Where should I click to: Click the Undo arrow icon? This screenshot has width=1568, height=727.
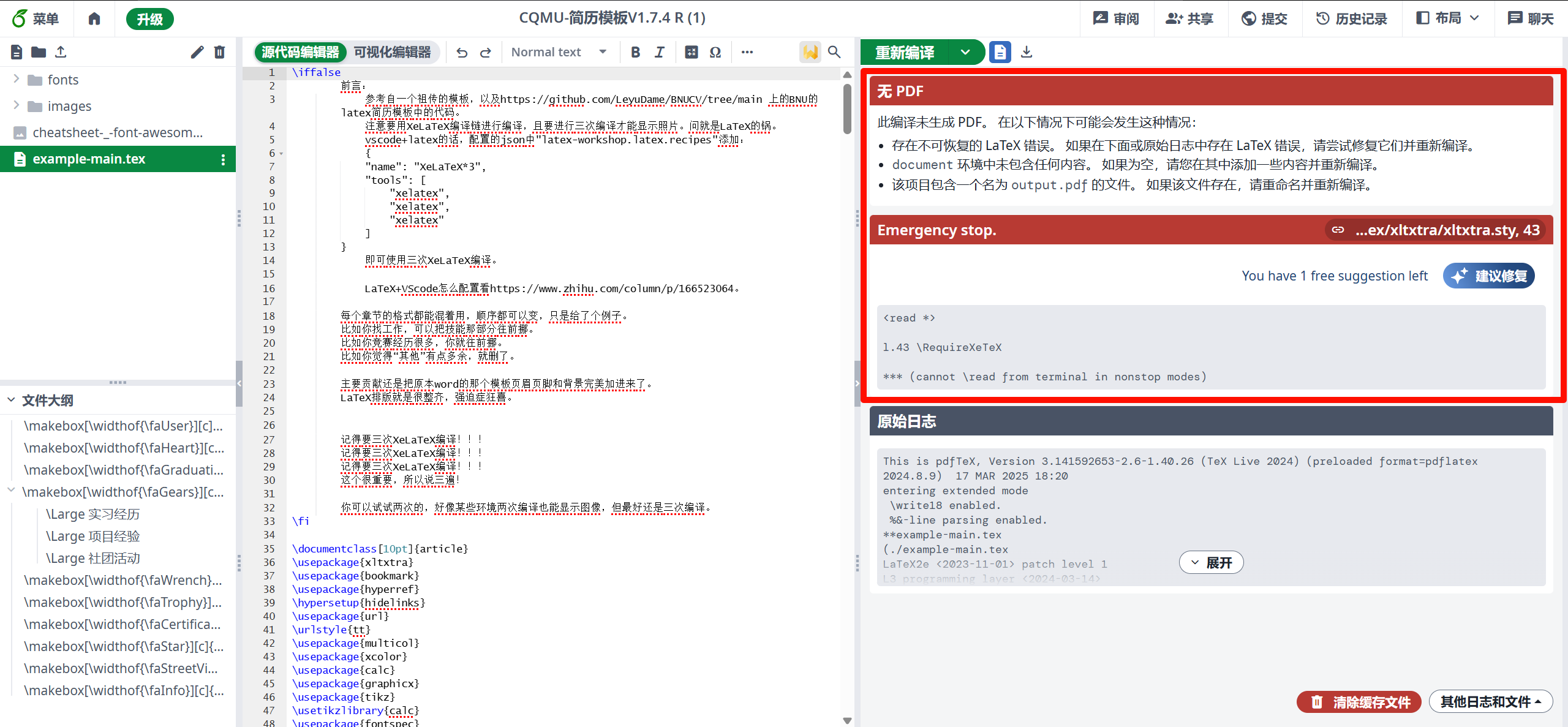[462, 52]
